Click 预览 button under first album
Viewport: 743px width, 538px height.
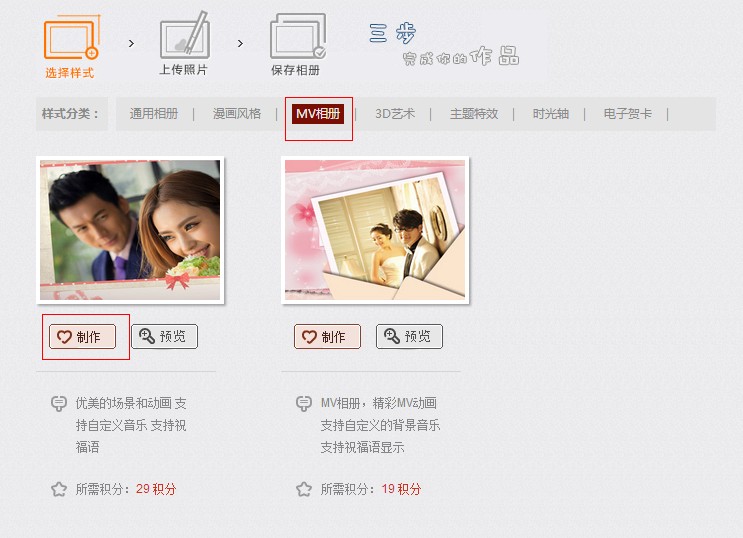[x=164, y=337]
